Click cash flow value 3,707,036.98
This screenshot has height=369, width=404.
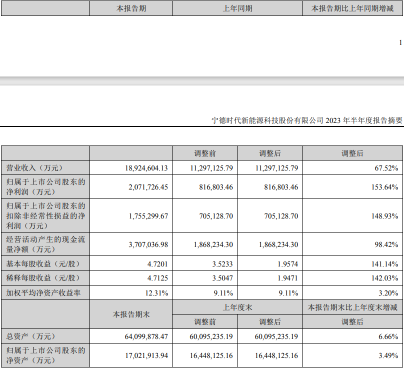148,244
